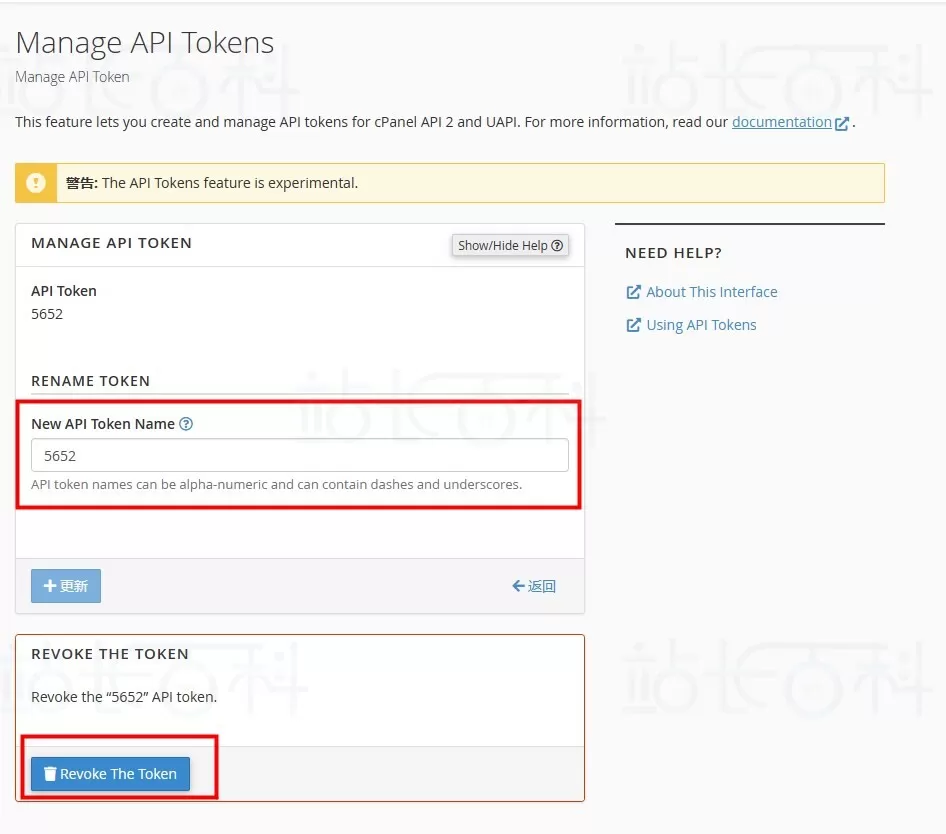Click the left arrow icon beside 返回
946x834 pixels.
[x=518, y=586]
